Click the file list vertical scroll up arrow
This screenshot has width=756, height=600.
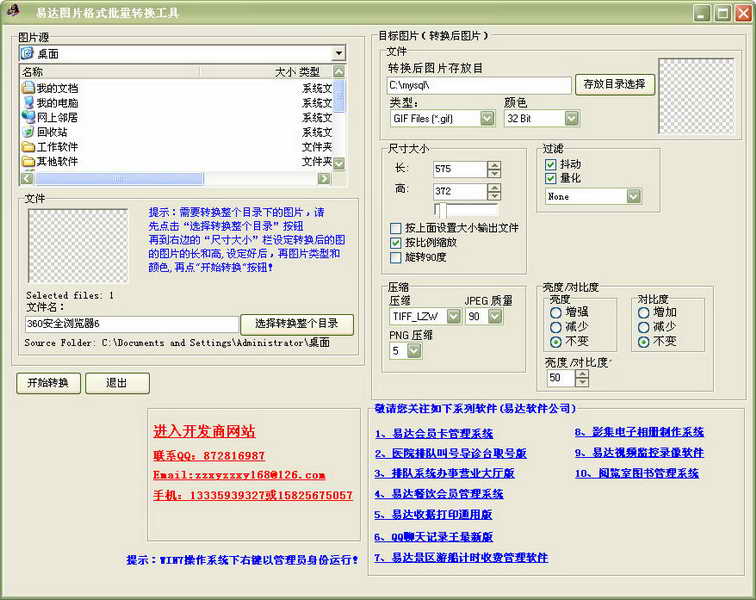coord(339,72)
